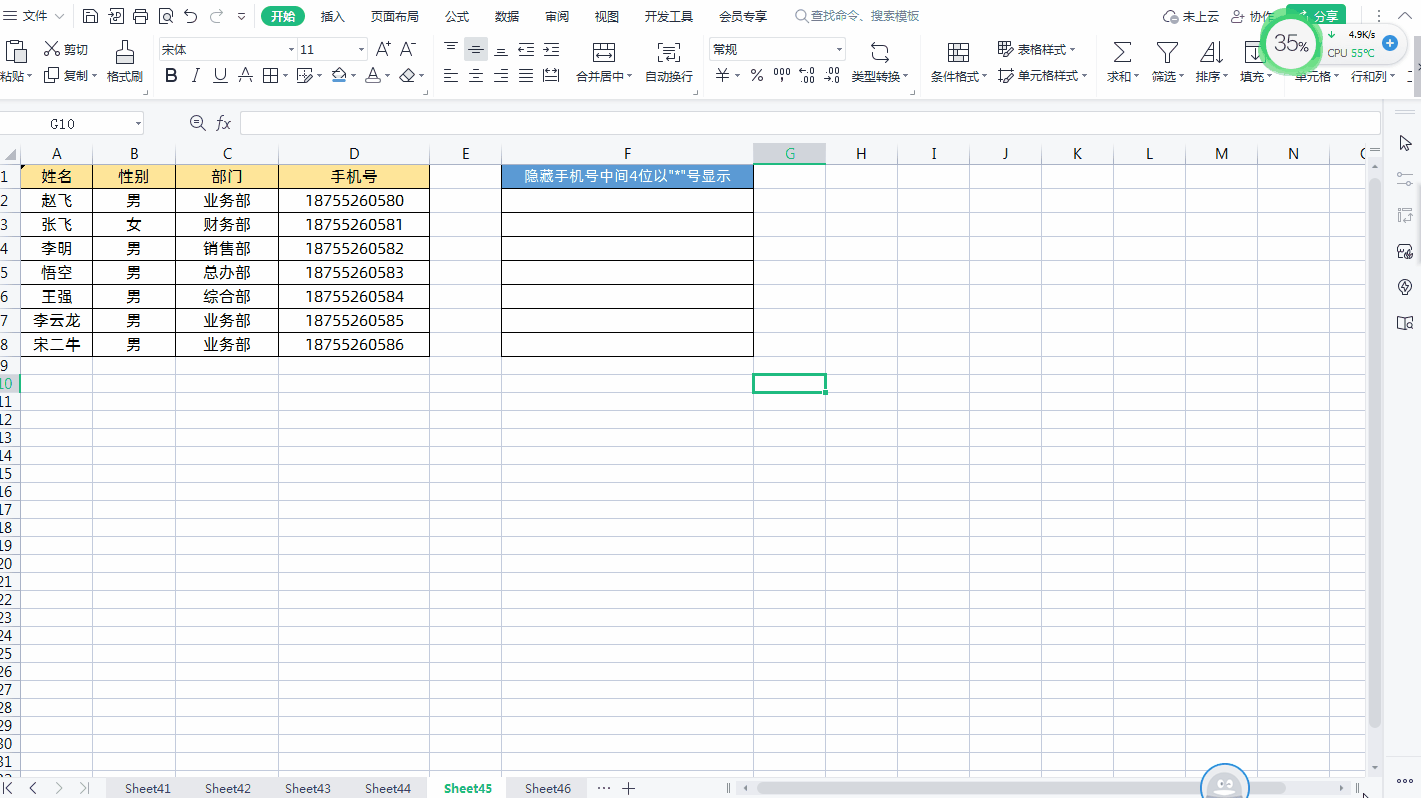Apply percent style format
The width and height of the screenshot is (1421, 798).
757,75
